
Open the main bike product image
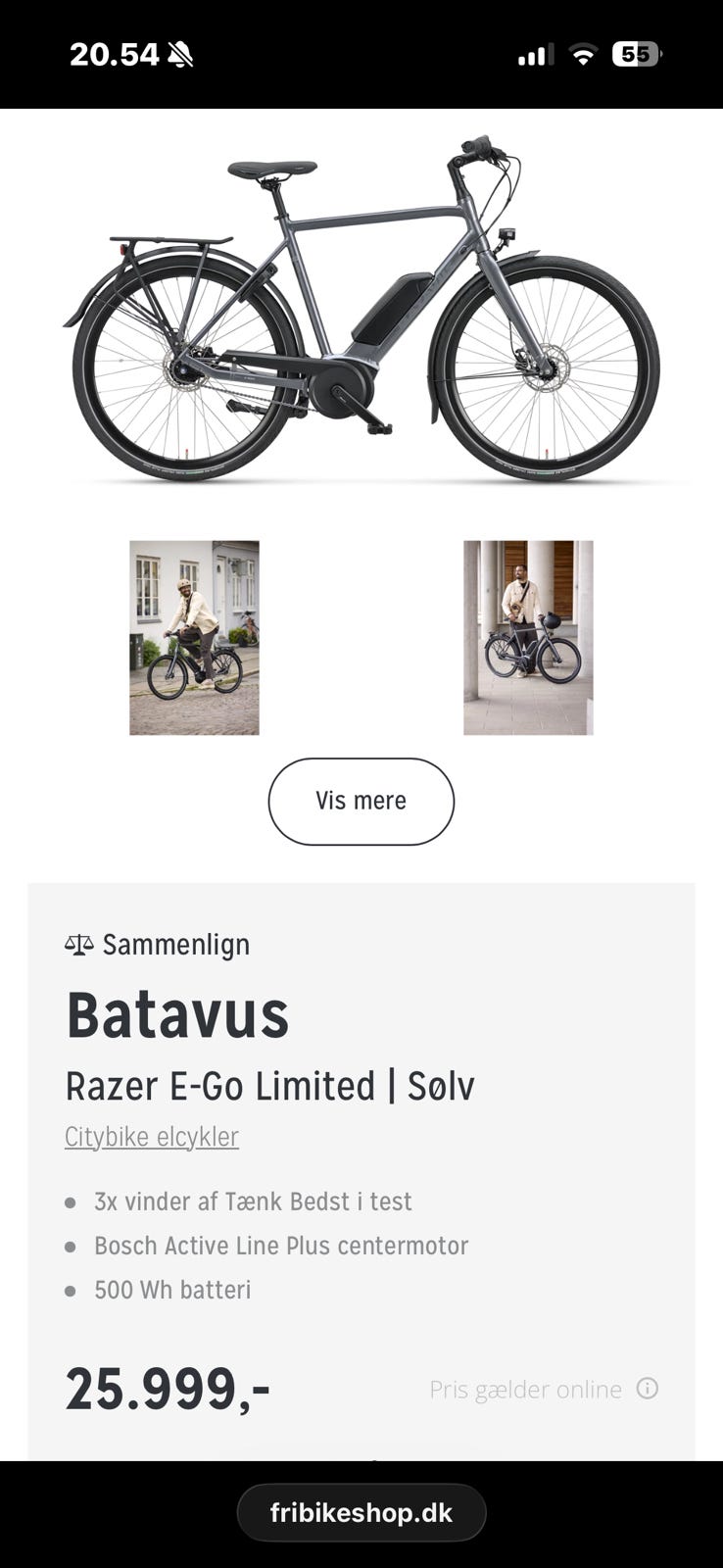361,309
